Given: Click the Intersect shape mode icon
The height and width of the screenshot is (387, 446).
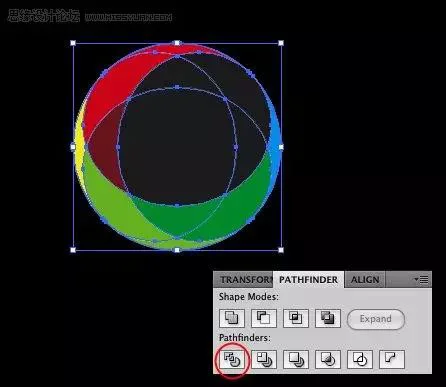Looking at the screenshot, I should 296,318.
